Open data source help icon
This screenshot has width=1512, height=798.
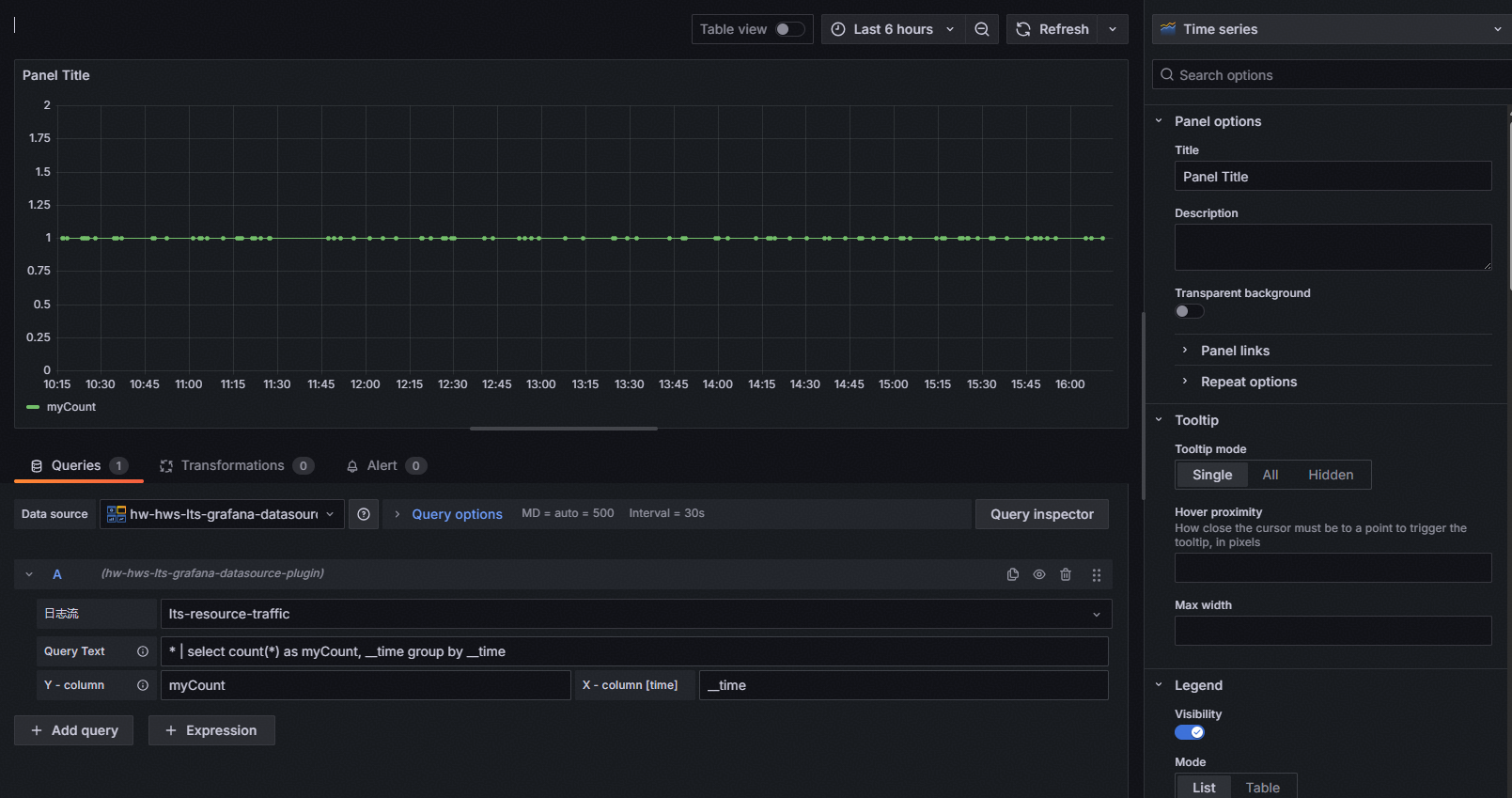(364, 514)
